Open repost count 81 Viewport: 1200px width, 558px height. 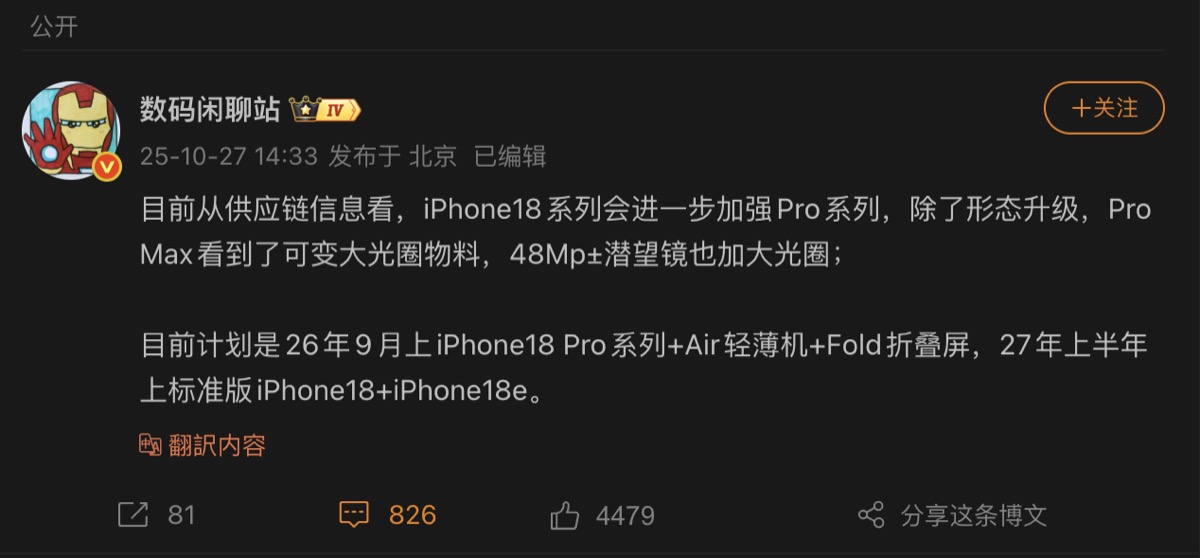pyautogui.click(x=181, y=515)
